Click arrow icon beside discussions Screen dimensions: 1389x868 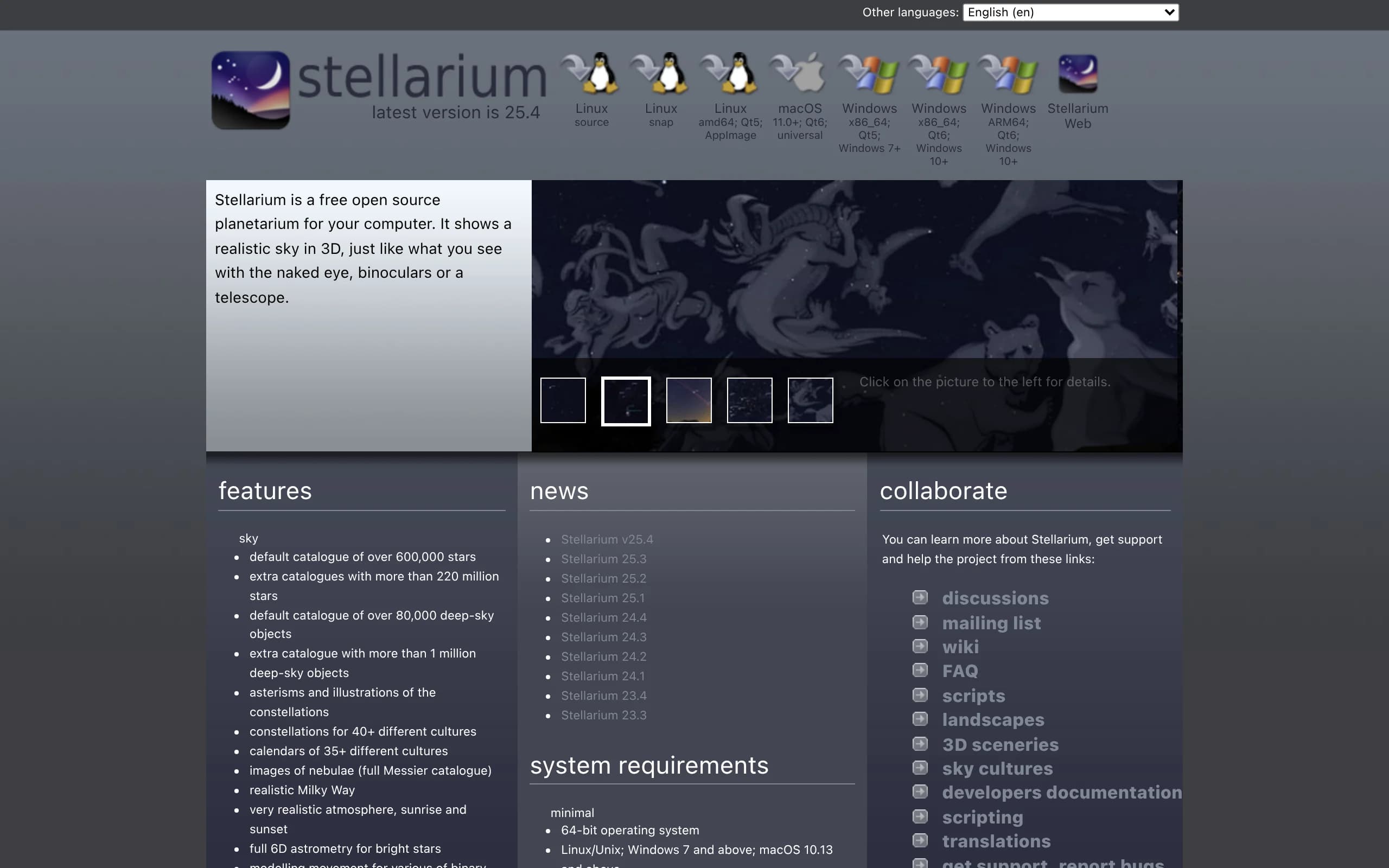tap(920, 598)
